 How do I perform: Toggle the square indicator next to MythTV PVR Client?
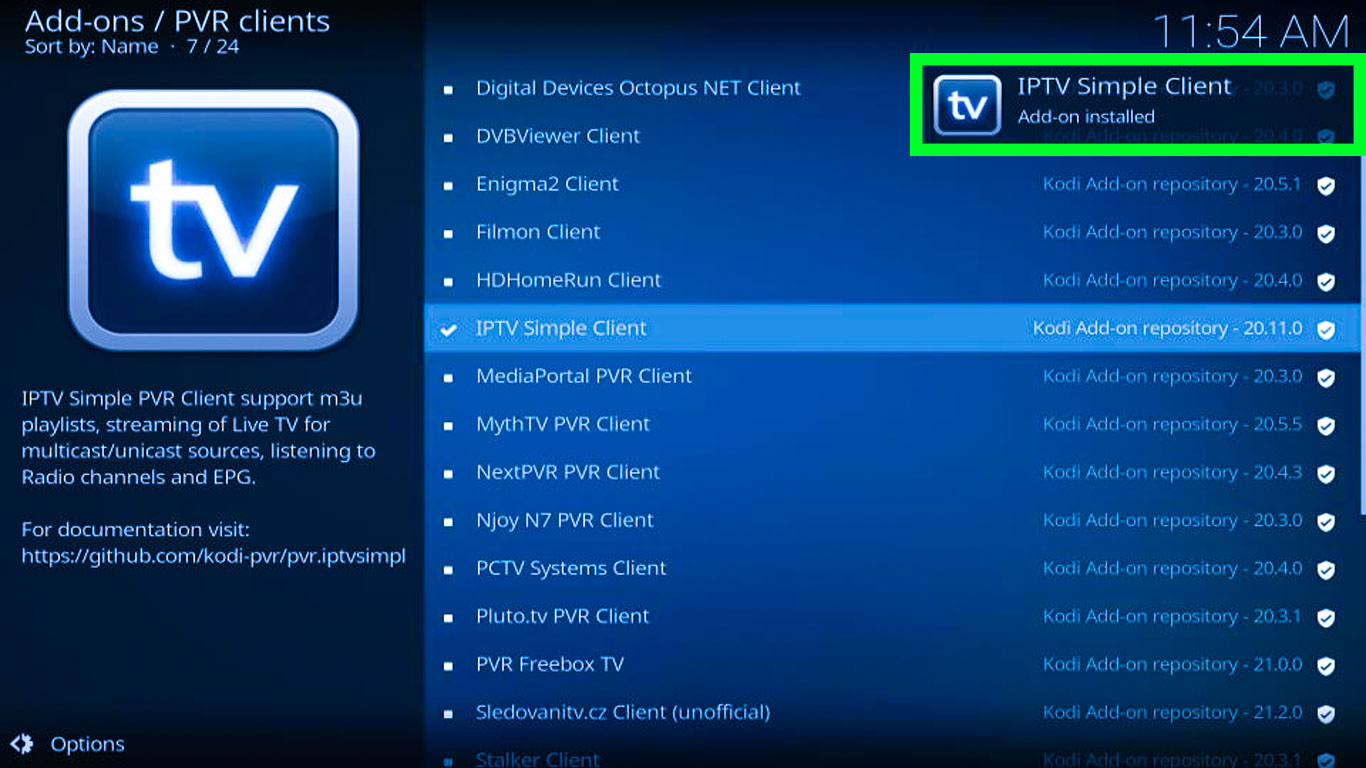[x=446, y=424]
